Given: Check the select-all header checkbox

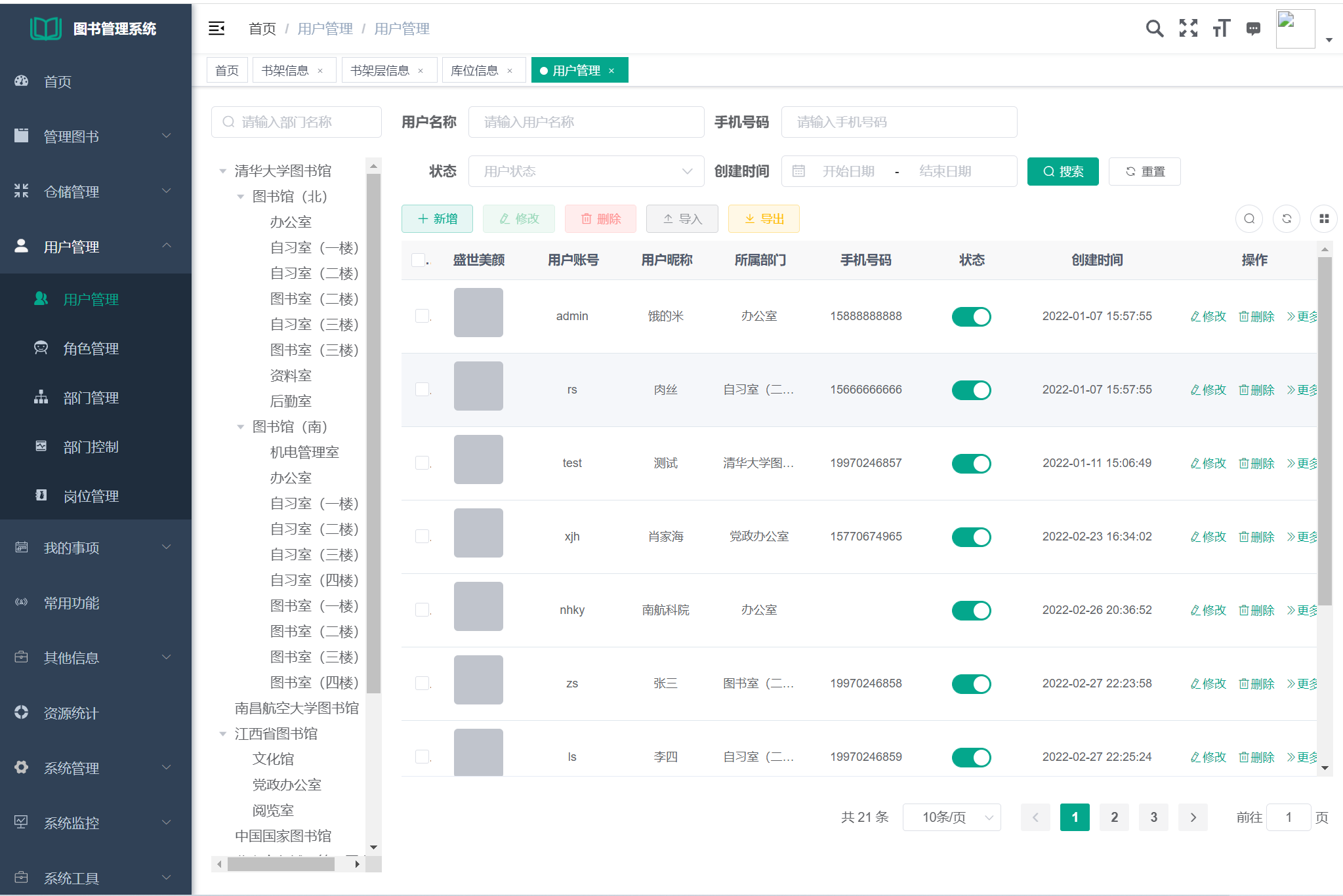Looking at the screenshot, I should [x=418, y=260].
